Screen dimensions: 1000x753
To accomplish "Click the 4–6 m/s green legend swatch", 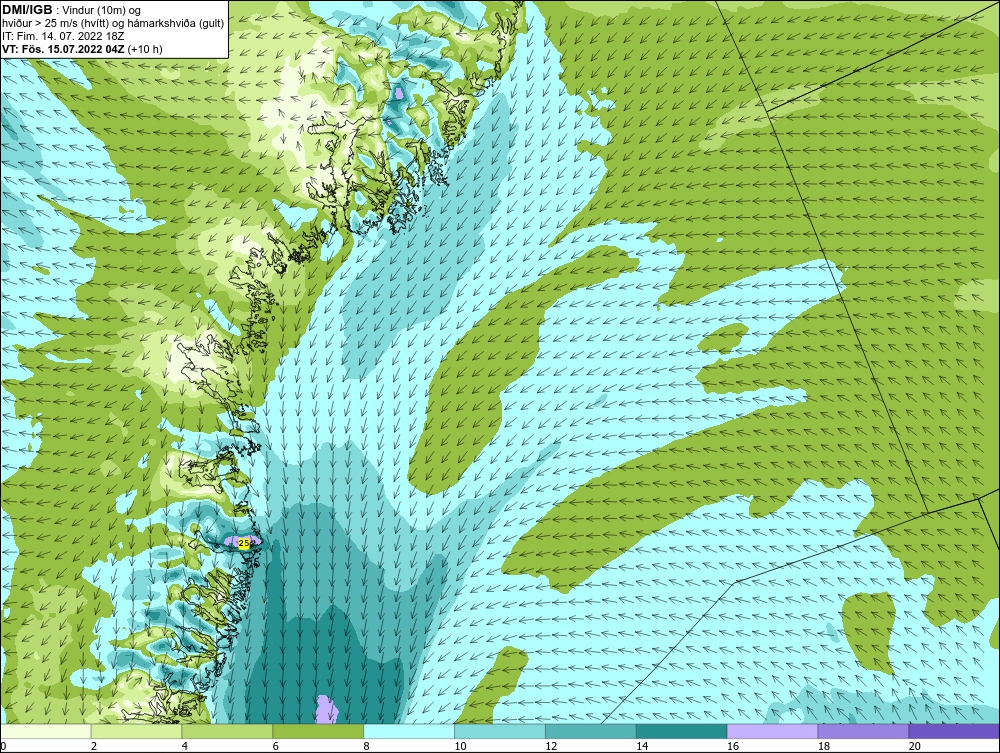I will (227, 731).
